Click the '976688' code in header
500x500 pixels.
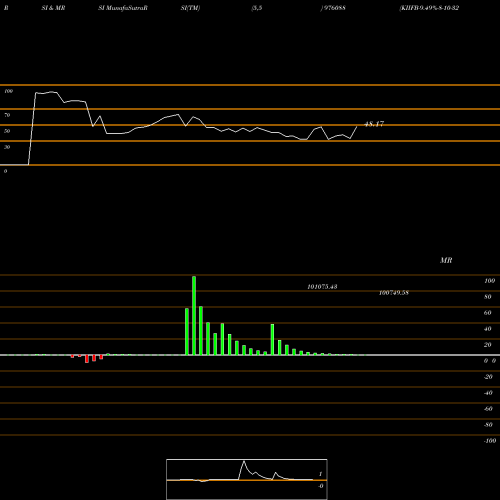point(334,8)
